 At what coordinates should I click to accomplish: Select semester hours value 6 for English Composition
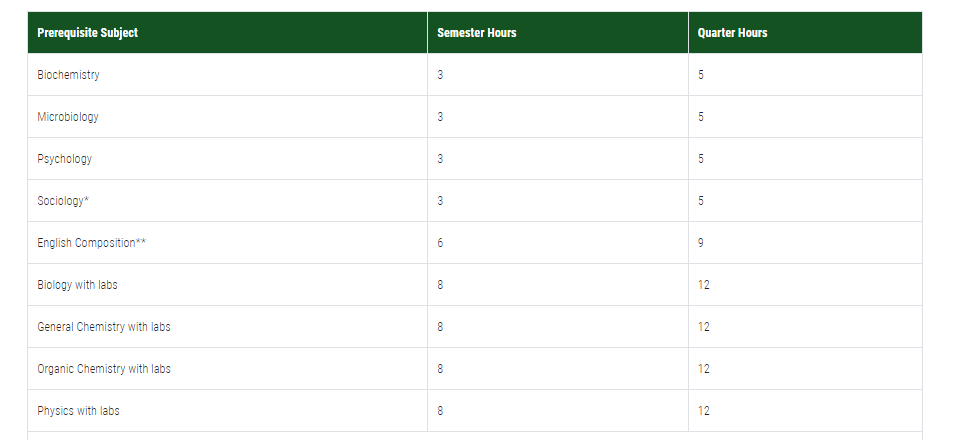click(440, 243)
